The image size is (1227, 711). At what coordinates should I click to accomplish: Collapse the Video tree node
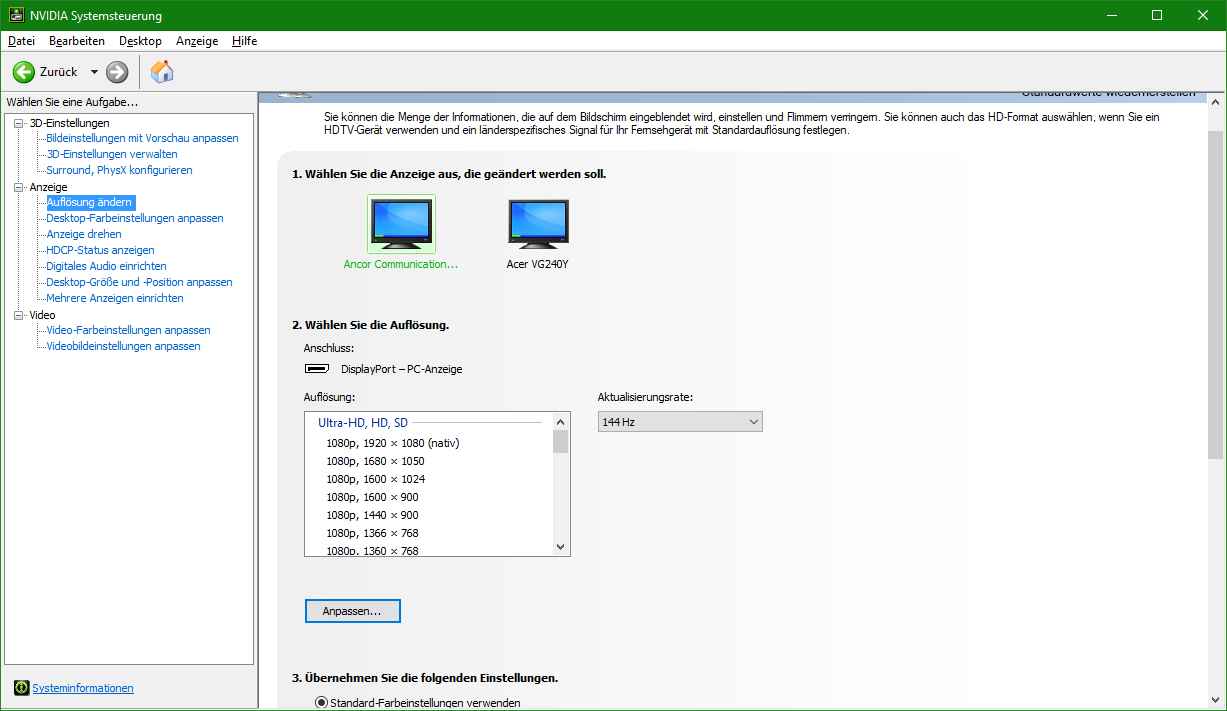tap(18, 314)
